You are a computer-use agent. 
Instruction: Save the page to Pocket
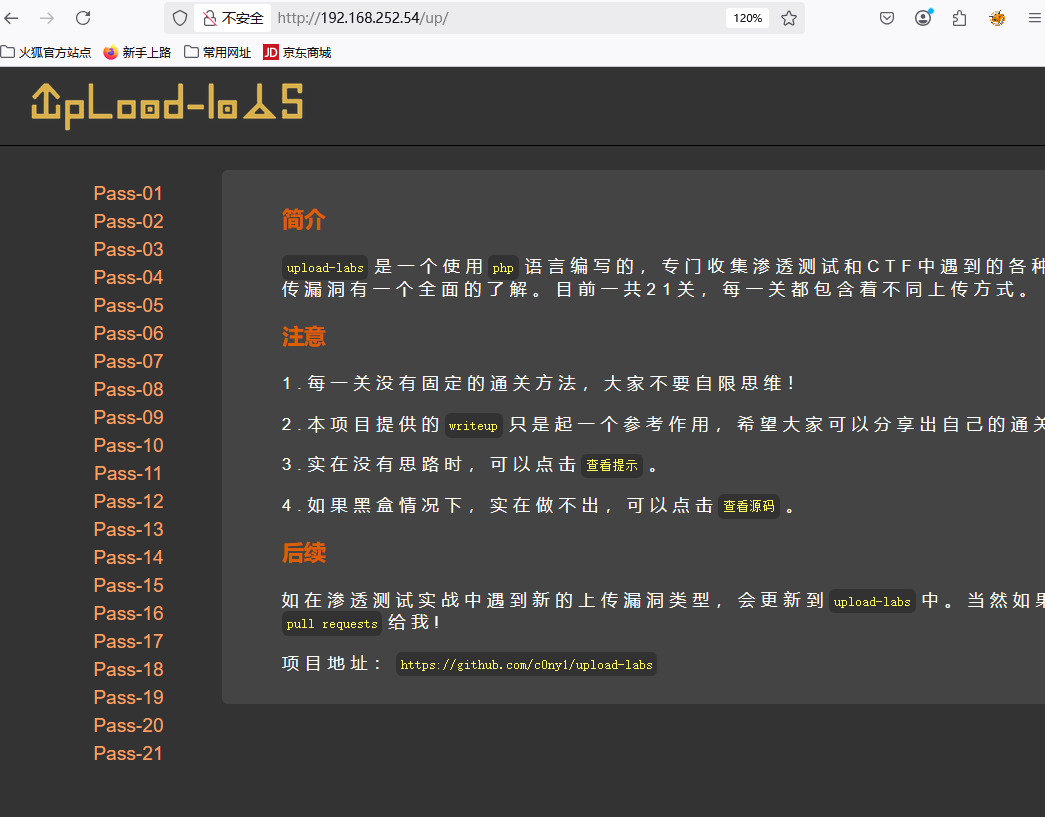(x=886, y=17)
